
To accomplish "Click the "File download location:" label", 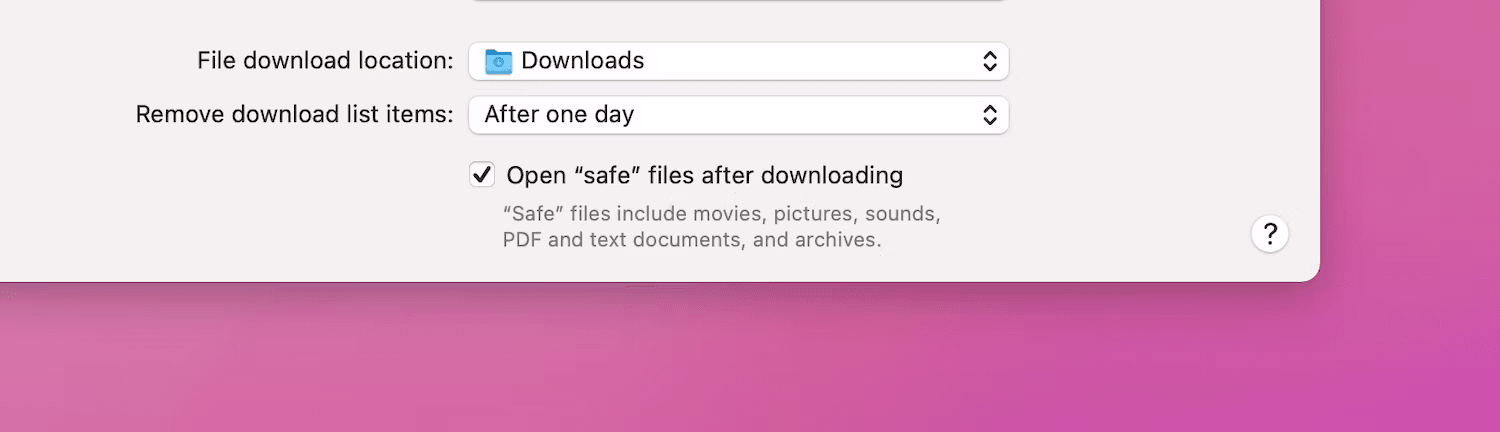I will click(x=325, y=61).
